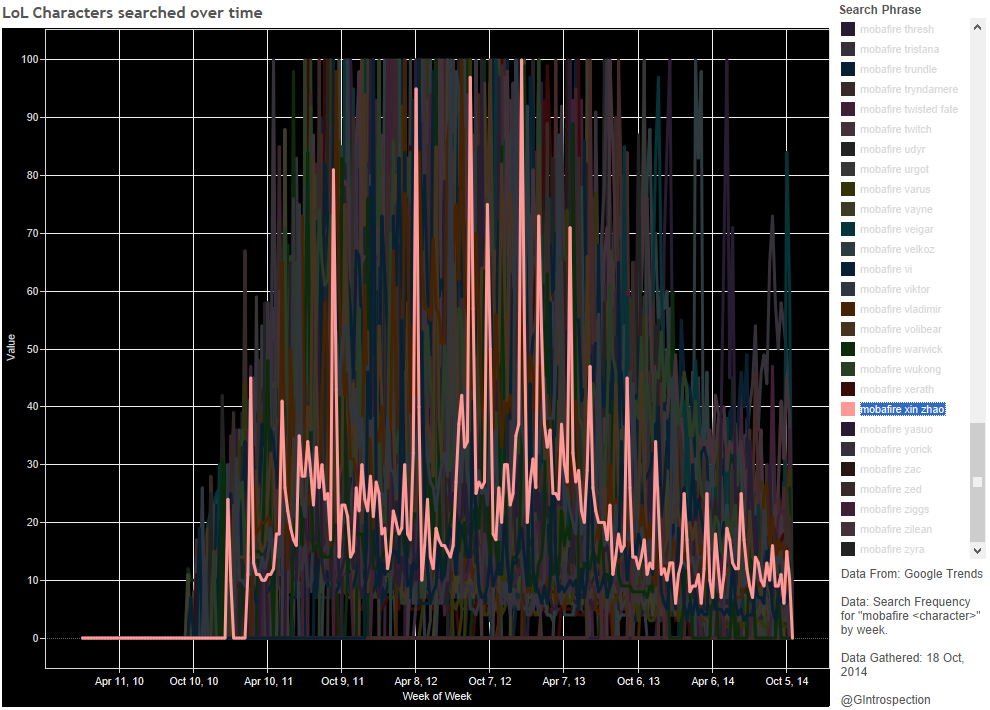Select mobafire tryndamere legend label

point(908,89)
